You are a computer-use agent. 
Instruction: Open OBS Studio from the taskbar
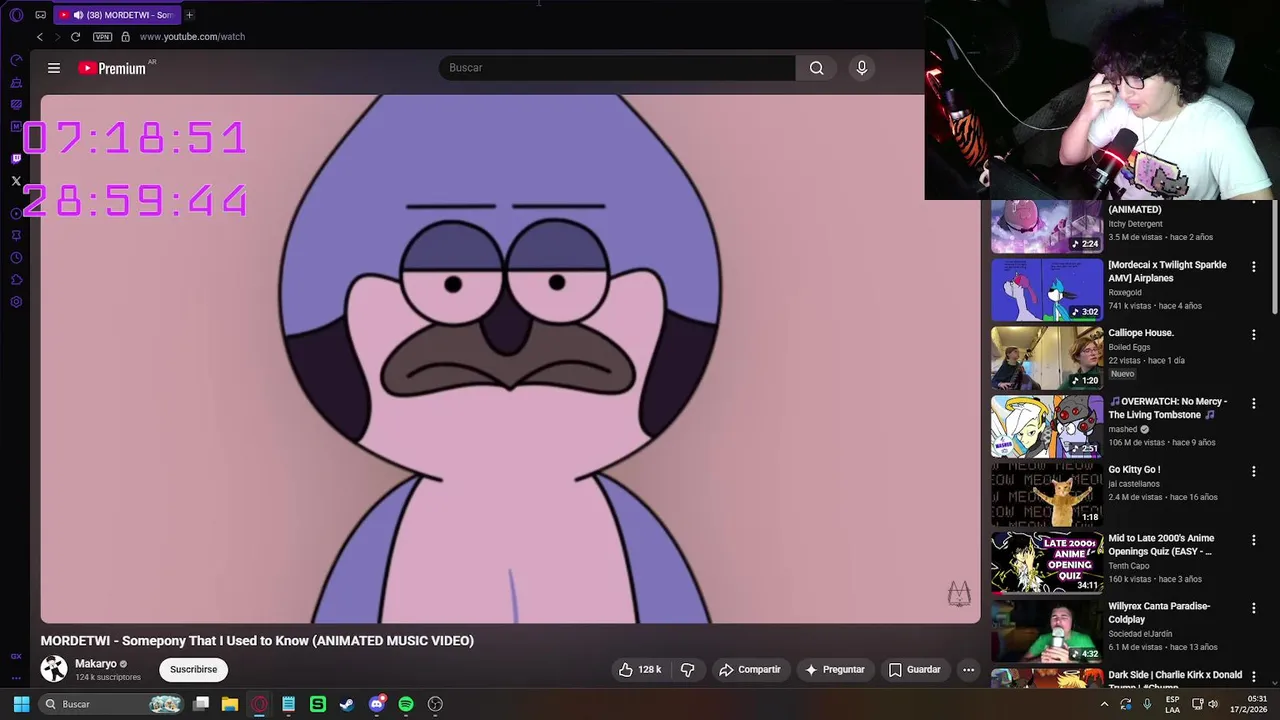(435, 704)
